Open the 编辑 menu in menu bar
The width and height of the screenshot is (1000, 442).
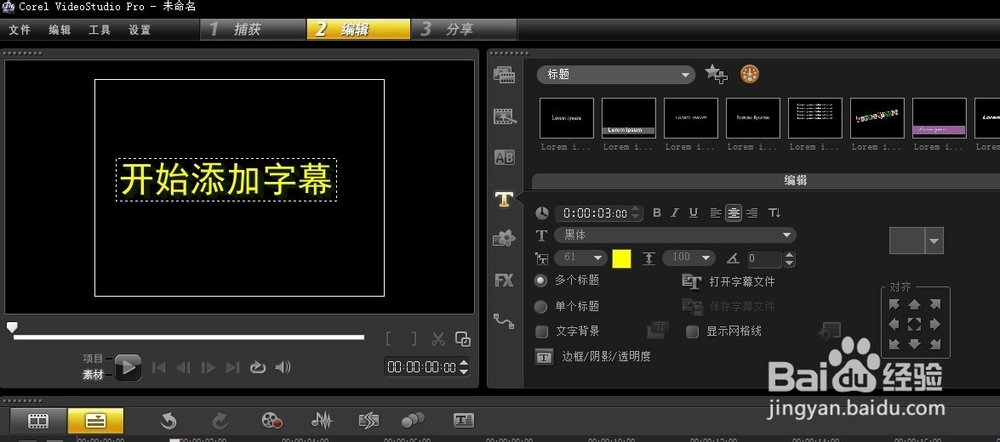tap(59, 30)
